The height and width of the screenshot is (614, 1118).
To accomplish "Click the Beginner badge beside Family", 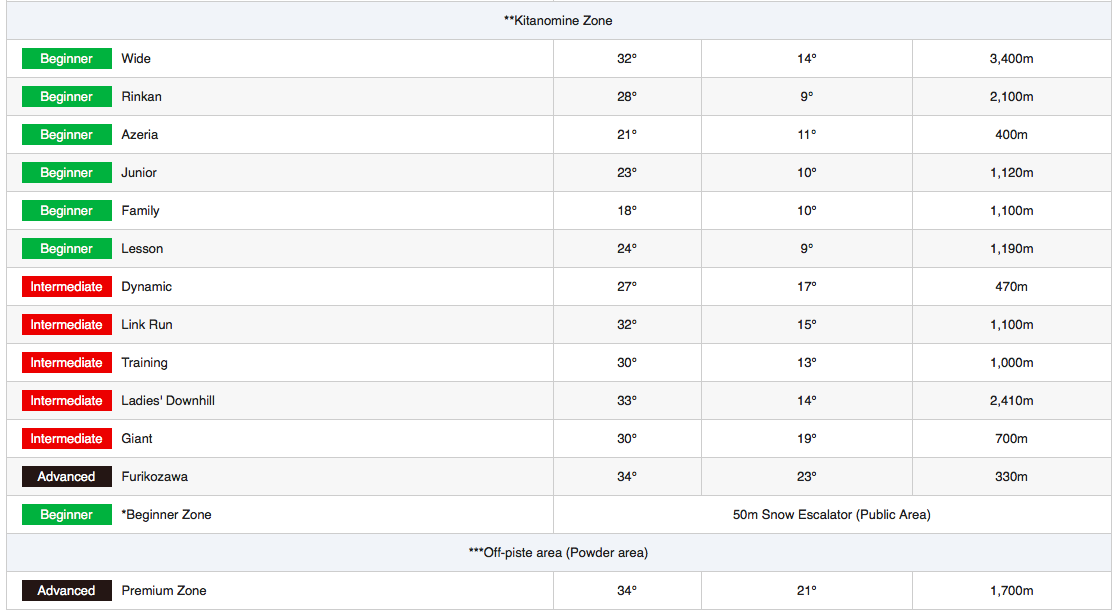I will coord(66,211).
